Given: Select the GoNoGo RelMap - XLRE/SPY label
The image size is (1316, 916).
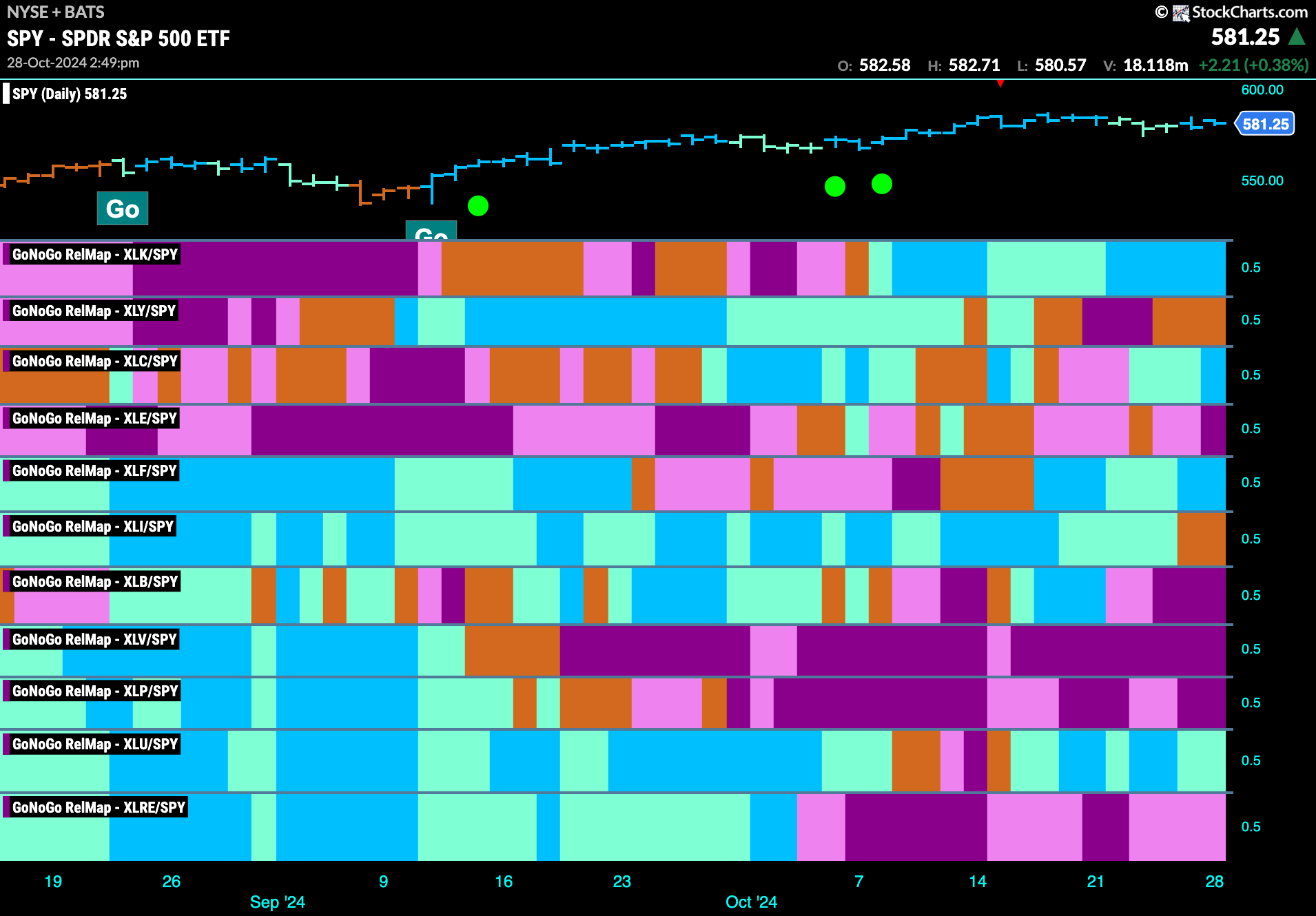Looking at the screenshot, I should coord(99,807).
